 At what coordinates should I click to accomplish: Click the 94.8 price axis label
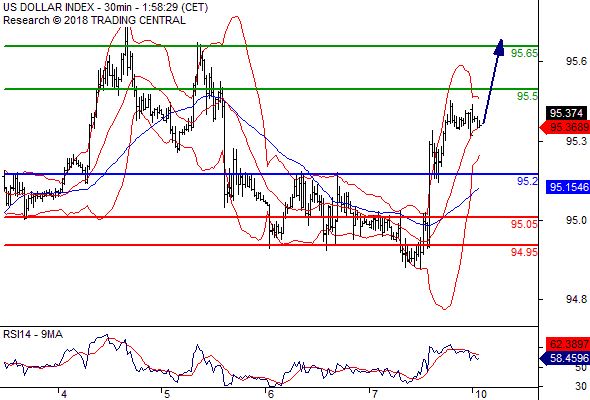tap(576, 300)
